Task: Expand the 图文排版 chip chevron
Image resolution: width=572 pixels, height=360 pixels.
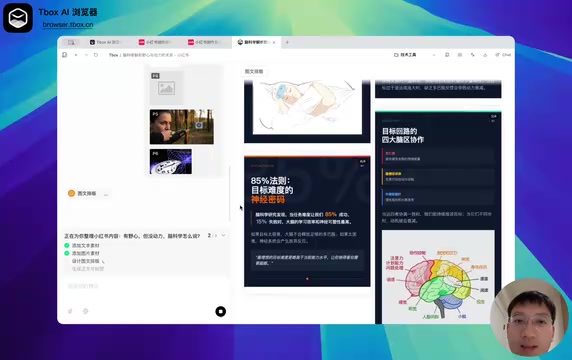Action: coord(106,194)
